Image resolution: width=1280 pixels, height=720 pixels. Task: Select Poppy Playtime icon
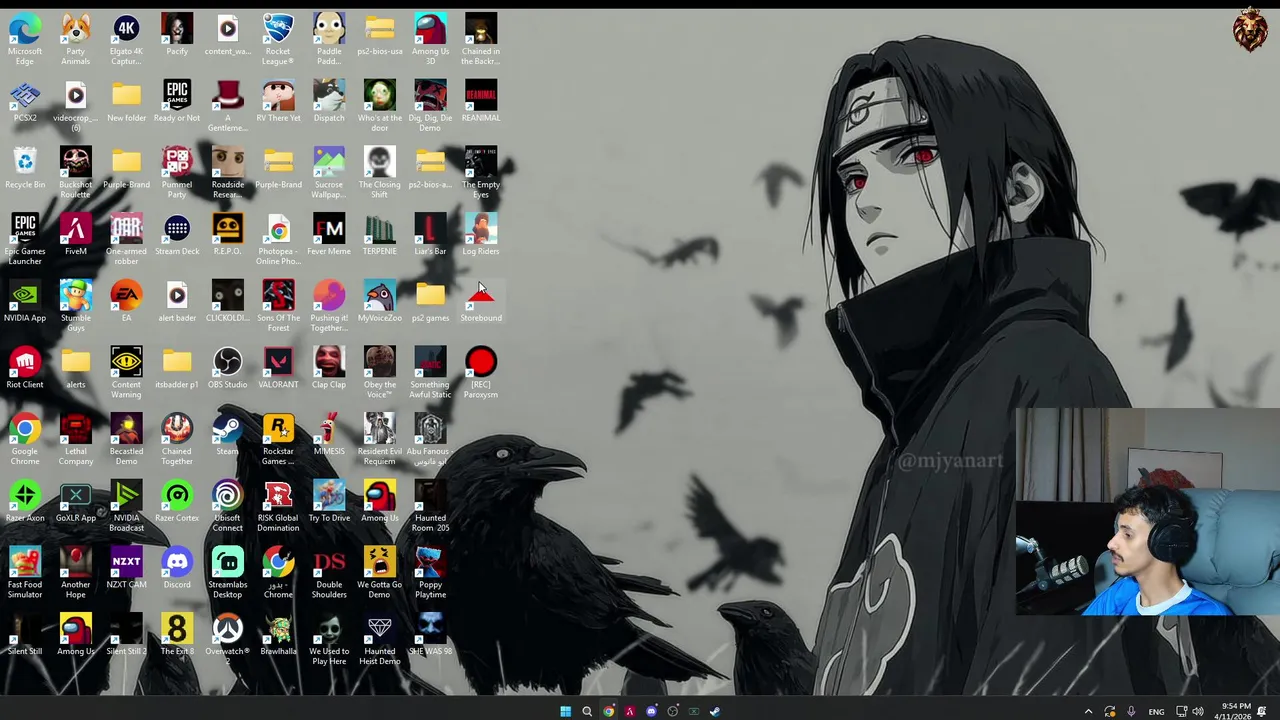coord(430,573)
